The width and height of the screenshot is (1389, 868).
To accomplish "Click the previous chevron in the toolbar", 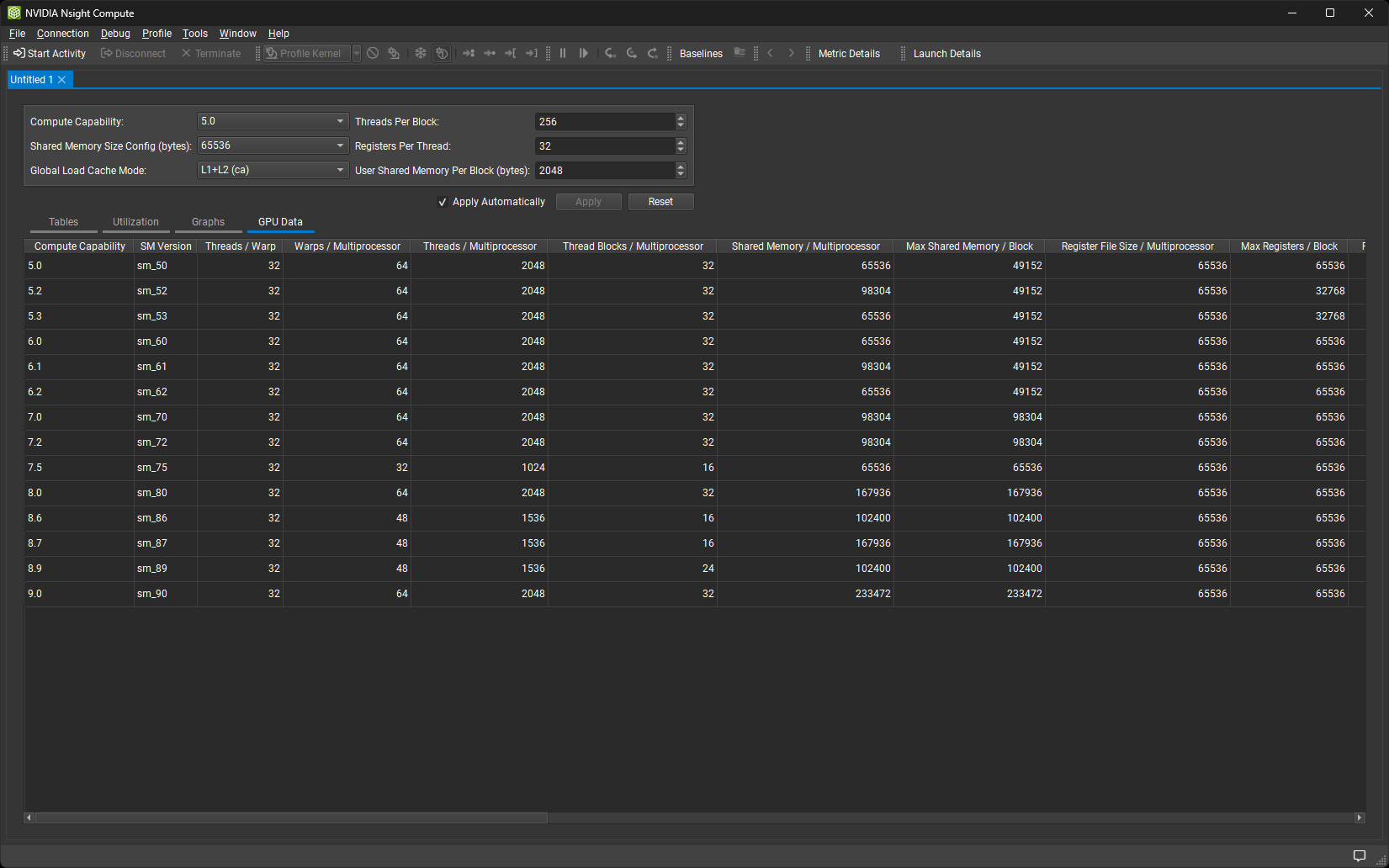I will point(770,53).
